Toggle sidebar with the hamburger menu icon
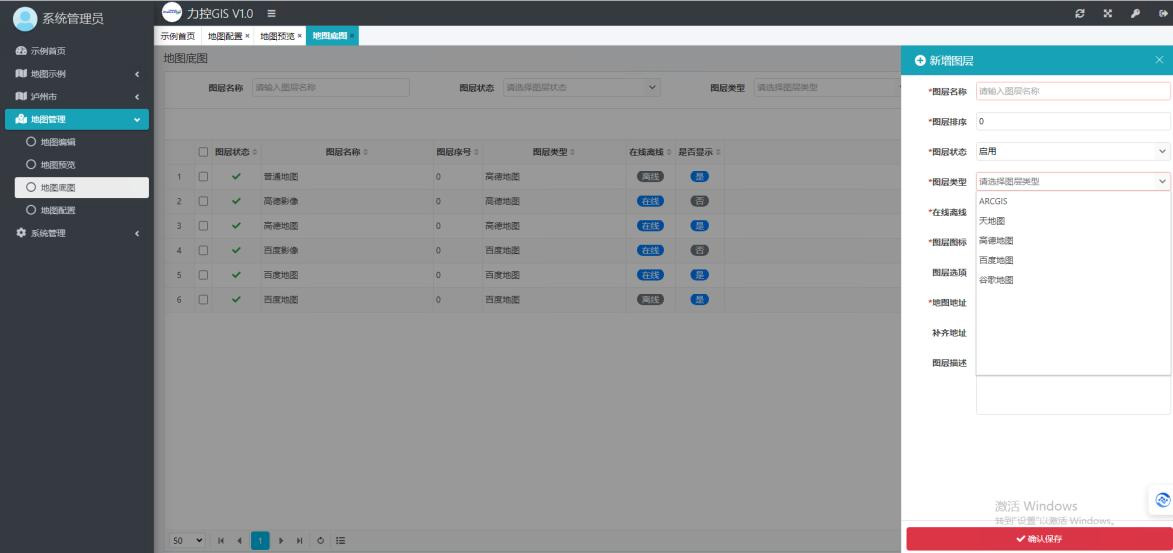The height and width of the screenshot is (553, 1173). [271, 12]
